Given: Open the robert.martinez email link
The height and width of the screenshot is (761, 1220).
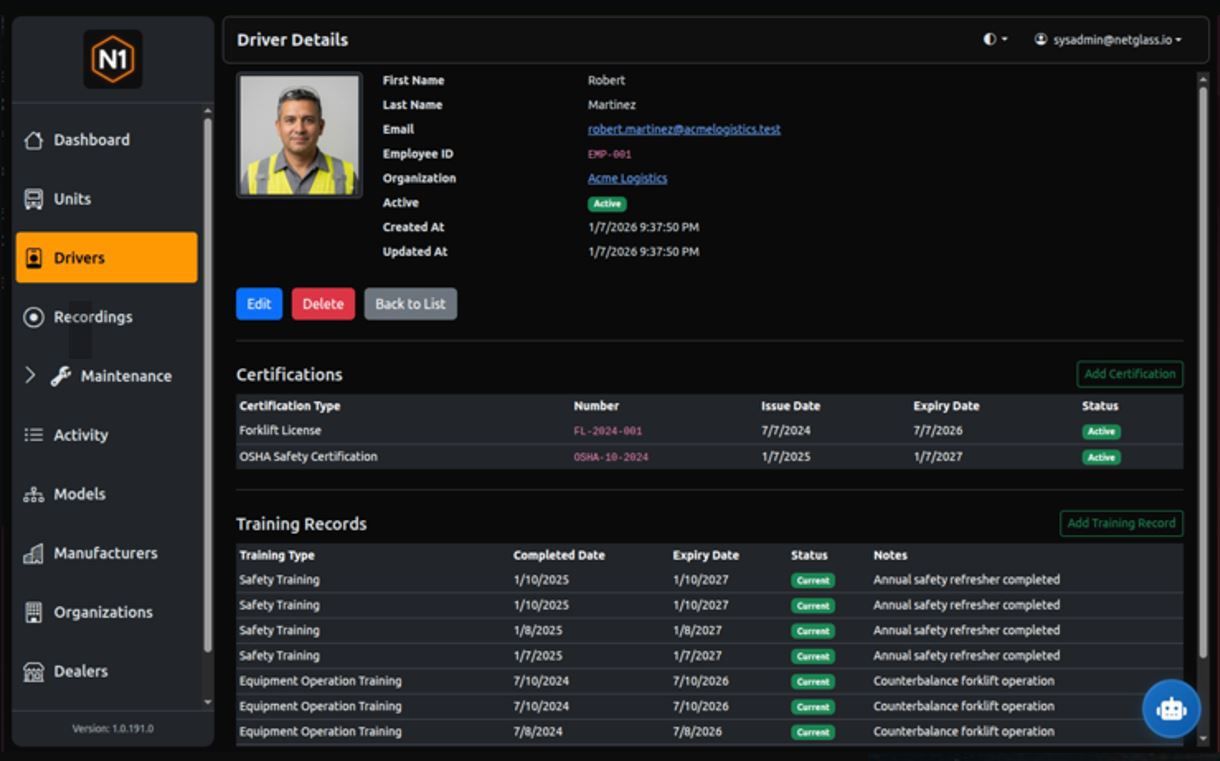Looking at the screenshot, I should [684, 129].
